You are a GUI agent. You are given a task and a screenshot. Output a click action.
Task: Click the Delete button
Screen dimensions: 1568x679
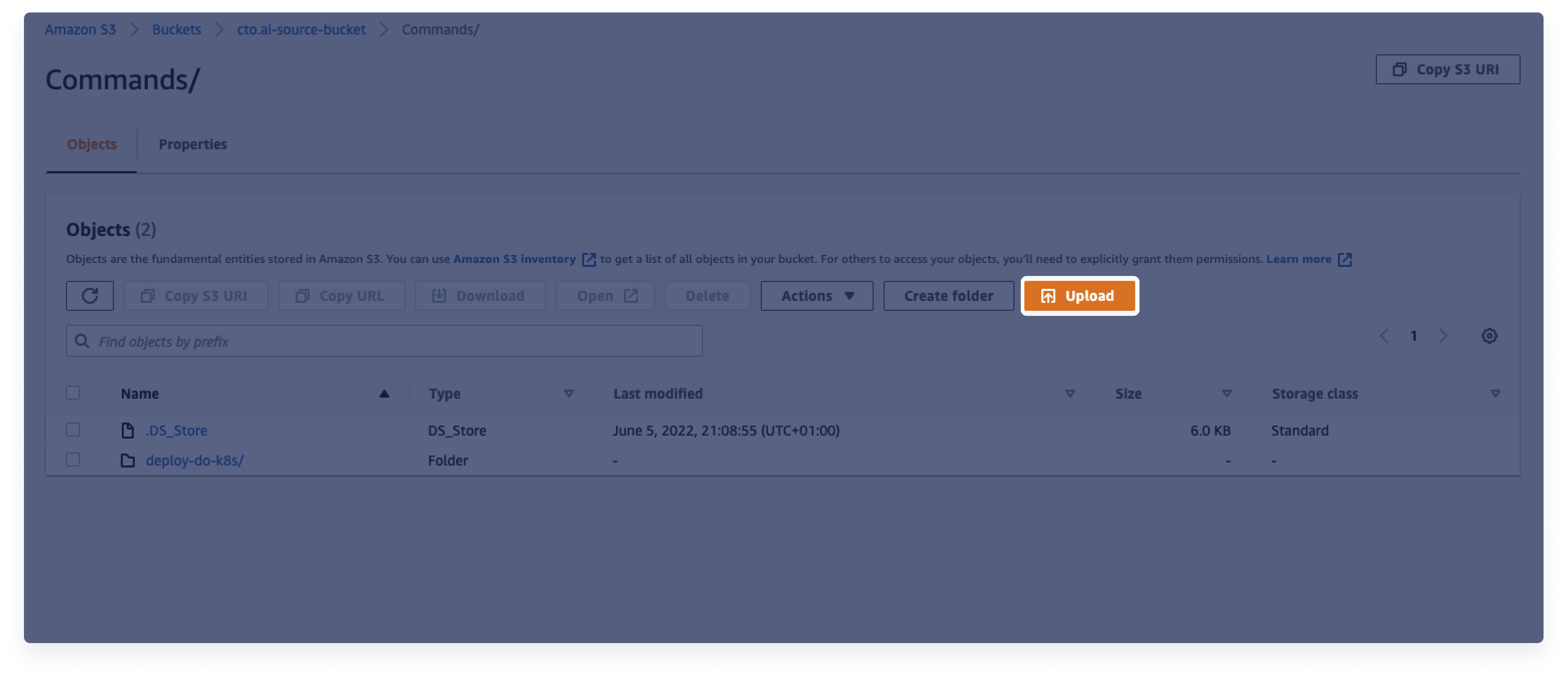click(707, 296)
